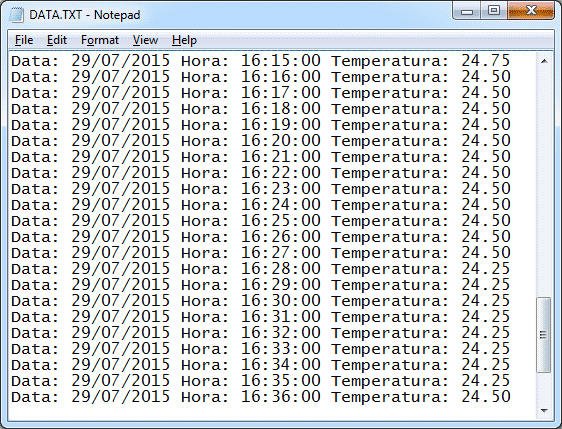
Task: Click the temperature value on the 16:36:00 line
Action: coord(486,397)
